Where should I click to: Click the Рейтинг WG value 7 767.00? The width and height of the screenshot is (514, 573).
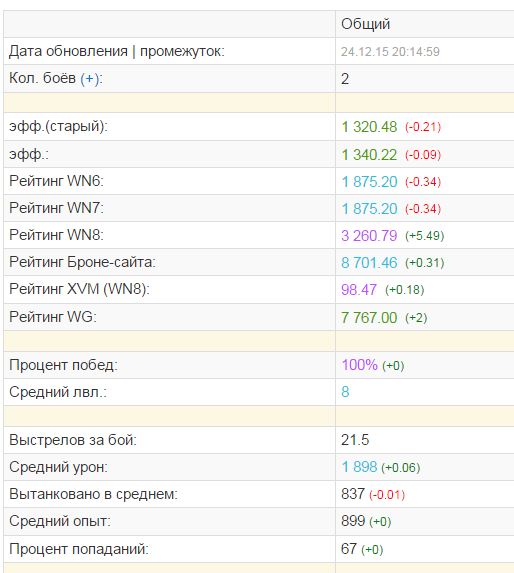pyautogui.click(x=369, y=318)
